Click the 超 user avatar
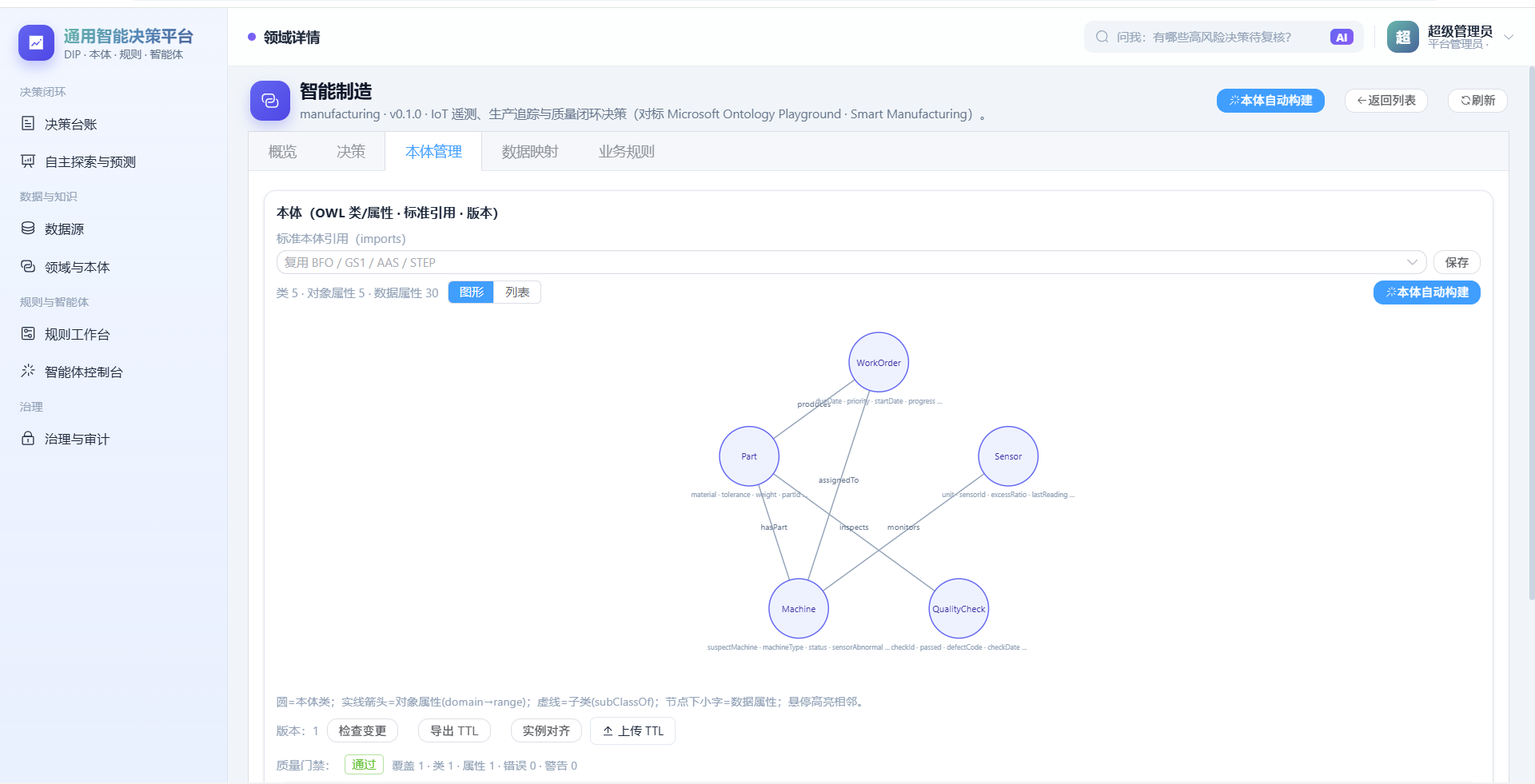 coord(1402,37)
